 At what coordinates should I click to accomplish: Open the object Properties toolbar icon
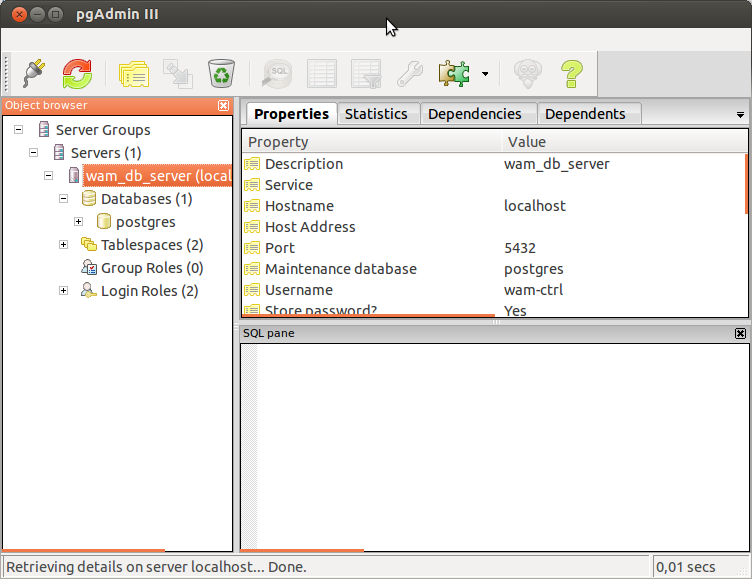coord(133,73)
